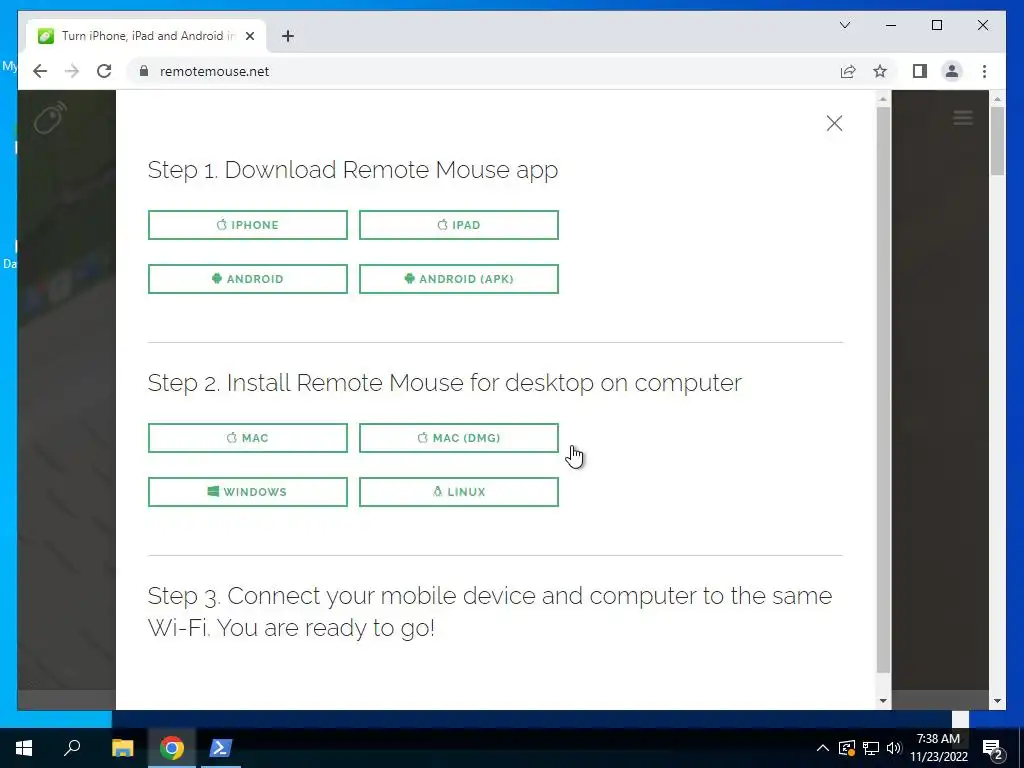Screen dimensions: 1024x768
Task: Go back to the previous page
Action: click(x=40, y=71)
